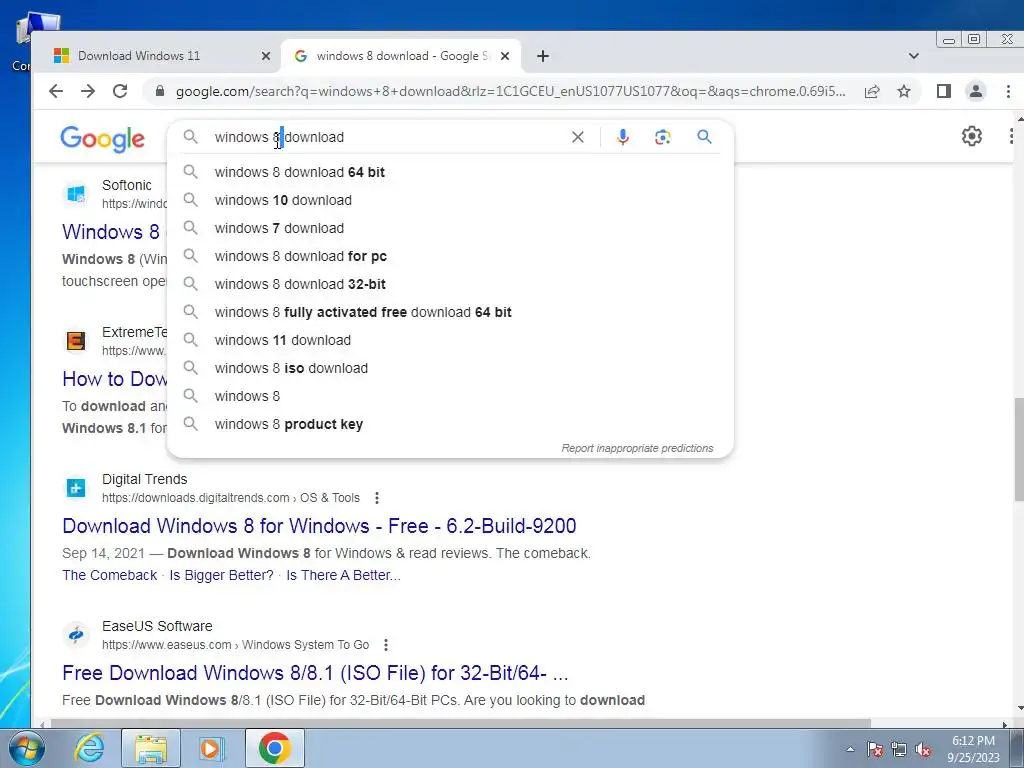Click the EaseUS Software site favicon
This screenshot has width=1024, height=768.
pos(76,635)
